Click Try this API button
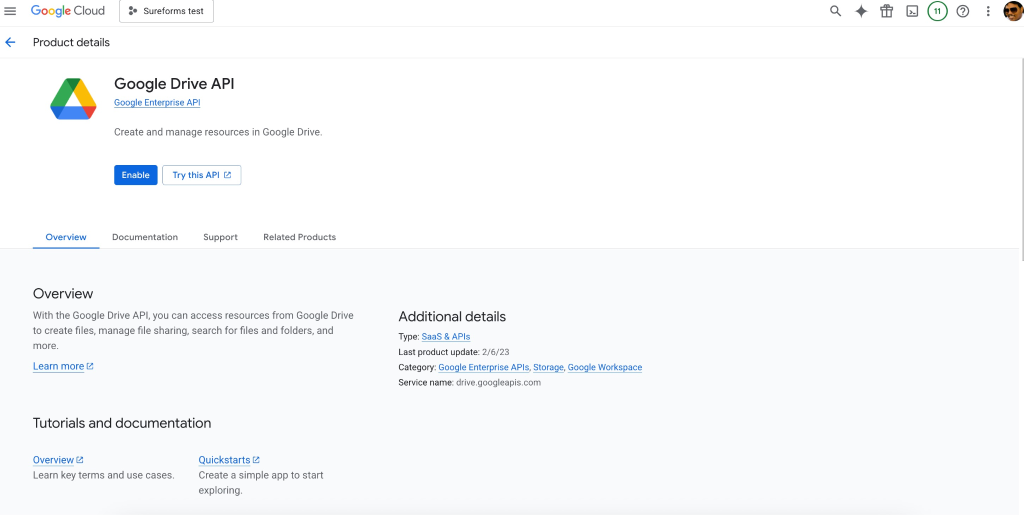This screenshot has width=1024, height=515. pyautogui.click(x=202, y=175)
